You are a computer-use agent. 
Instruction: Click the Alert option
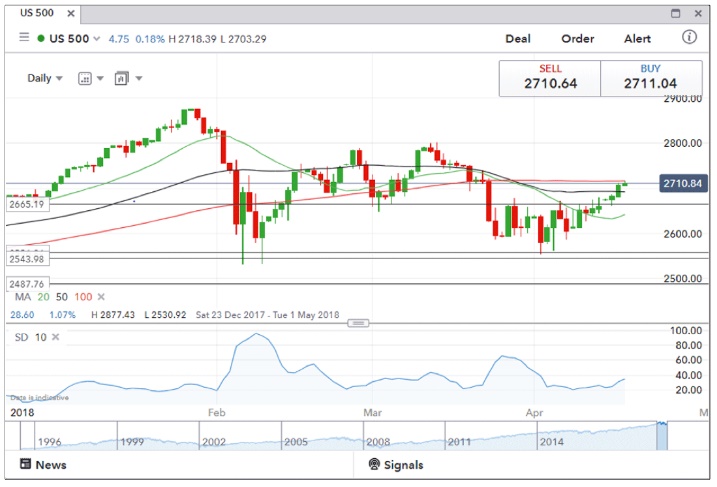(x=637, y=38)
